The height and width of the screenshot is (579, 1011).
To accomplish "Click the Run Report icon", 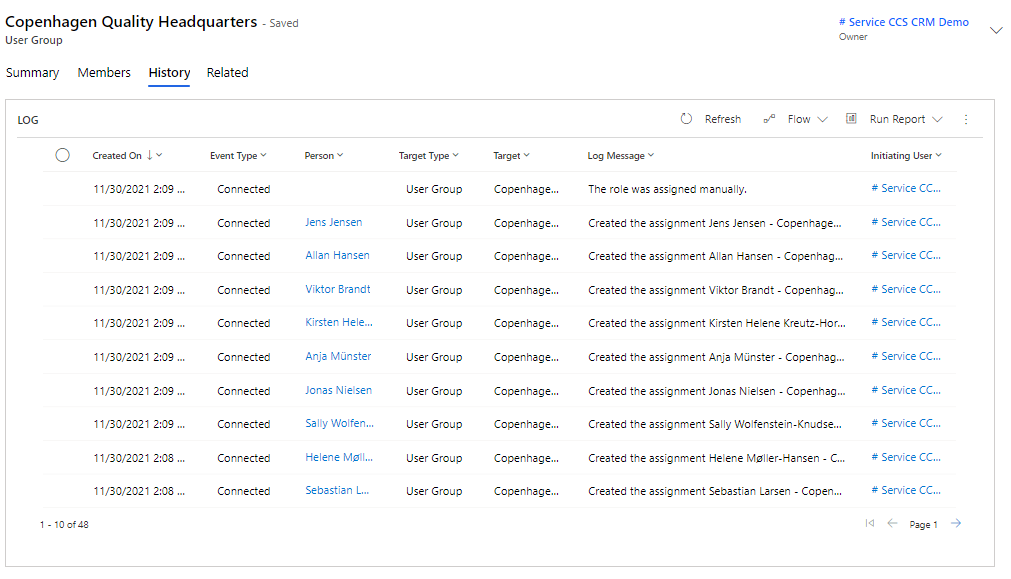I will pyautogui.click(x=851, y=119).
